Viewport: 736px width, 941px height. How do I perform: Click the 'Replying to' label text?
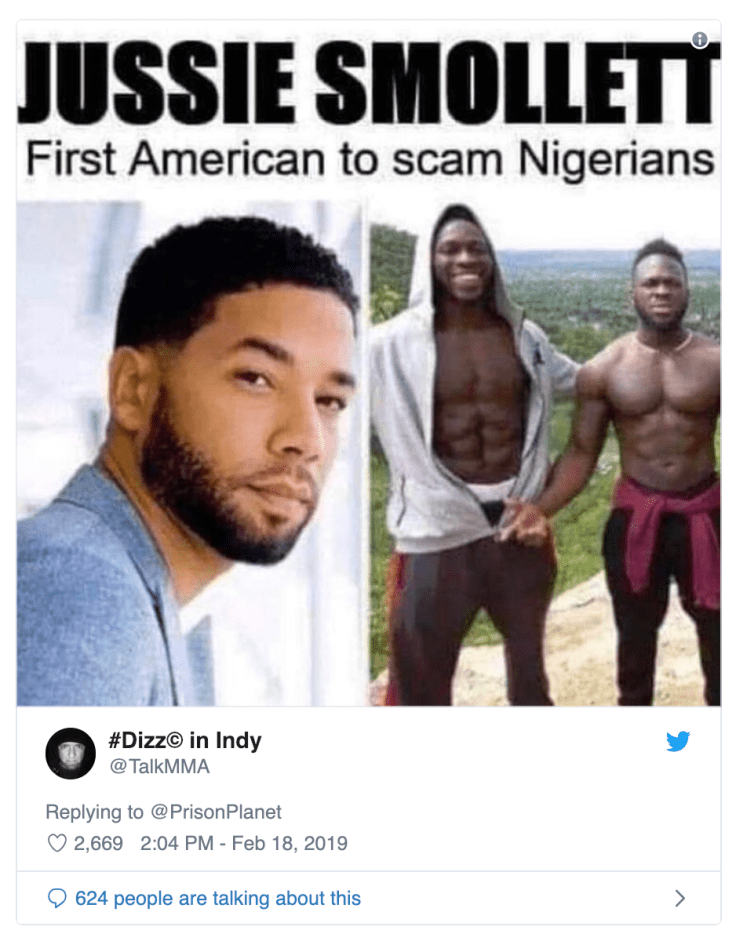click(94, 812)
